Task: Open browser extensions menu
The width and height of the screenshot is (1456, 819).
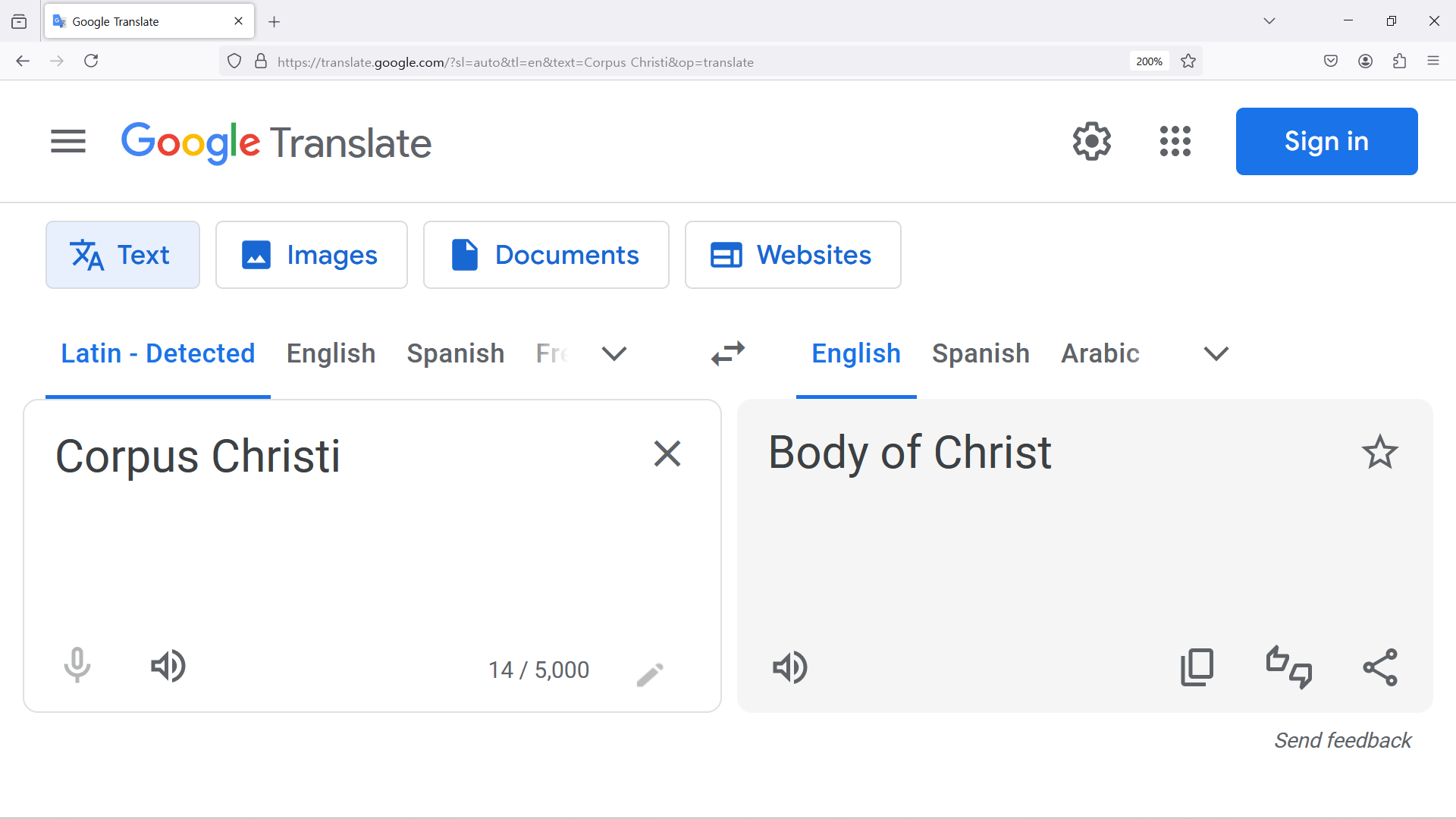Action: pos(1400,61)
